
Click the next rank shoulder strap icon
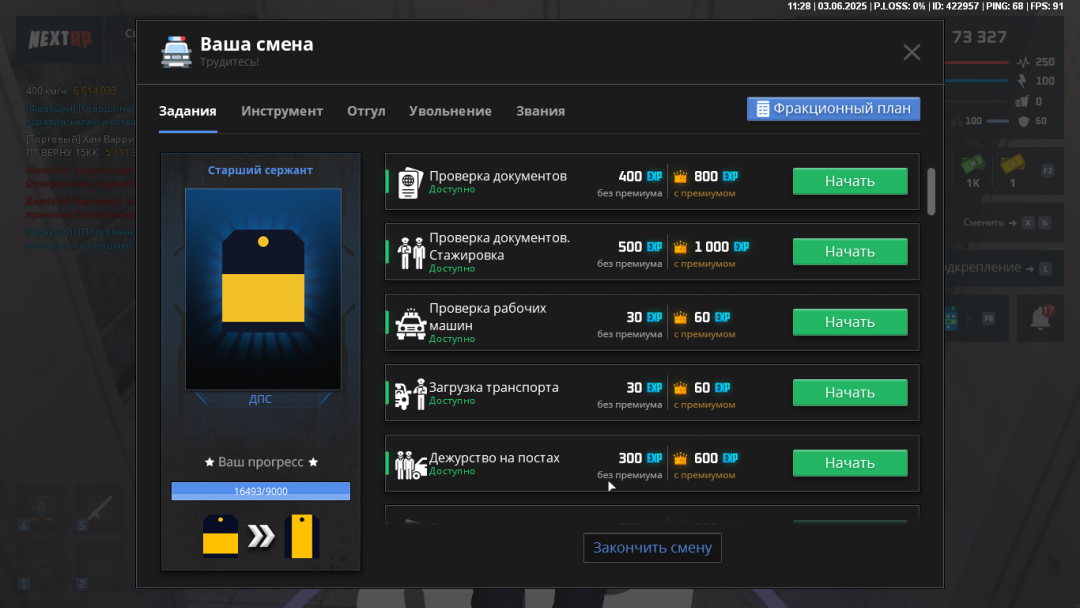[x=301, y=536]
